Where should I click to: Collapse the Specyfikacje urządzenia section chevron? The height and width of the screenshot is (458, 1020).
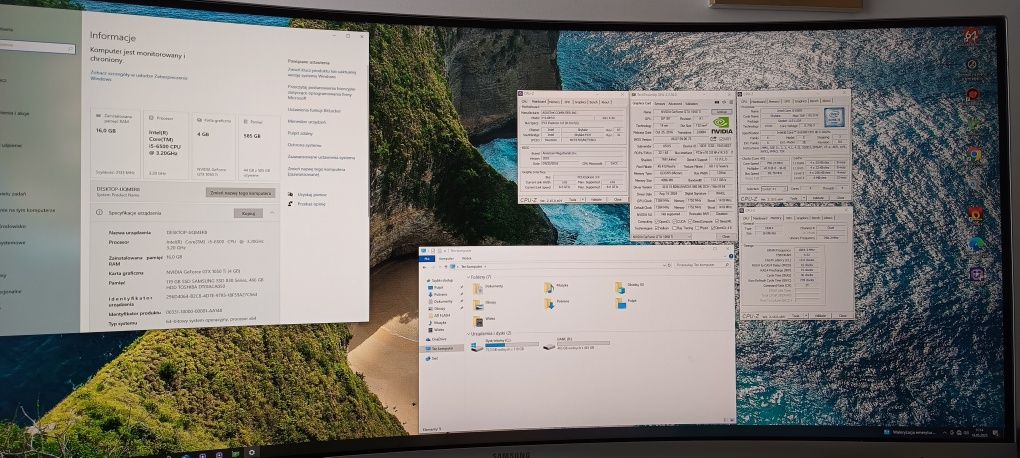272,213
